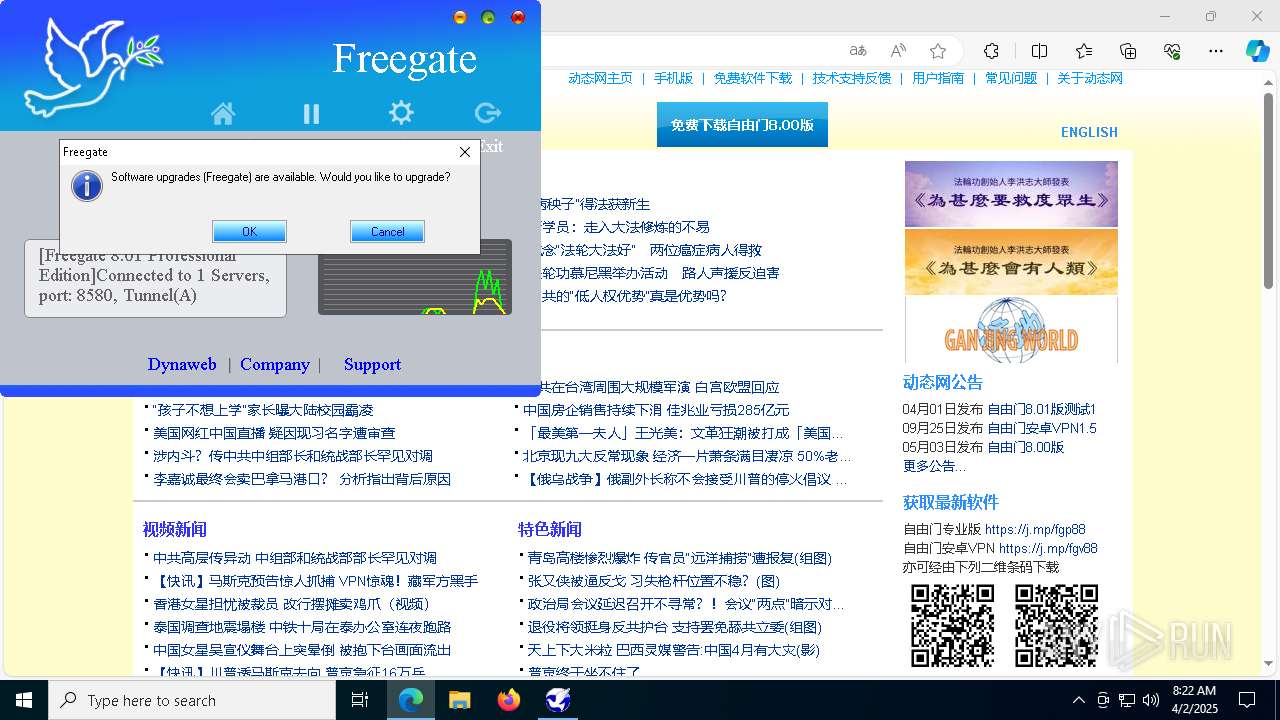This screenshot has height=720, width=1280.
Task: Open the 退役将领挺身反共护台 article
Action: coord(675,627)
